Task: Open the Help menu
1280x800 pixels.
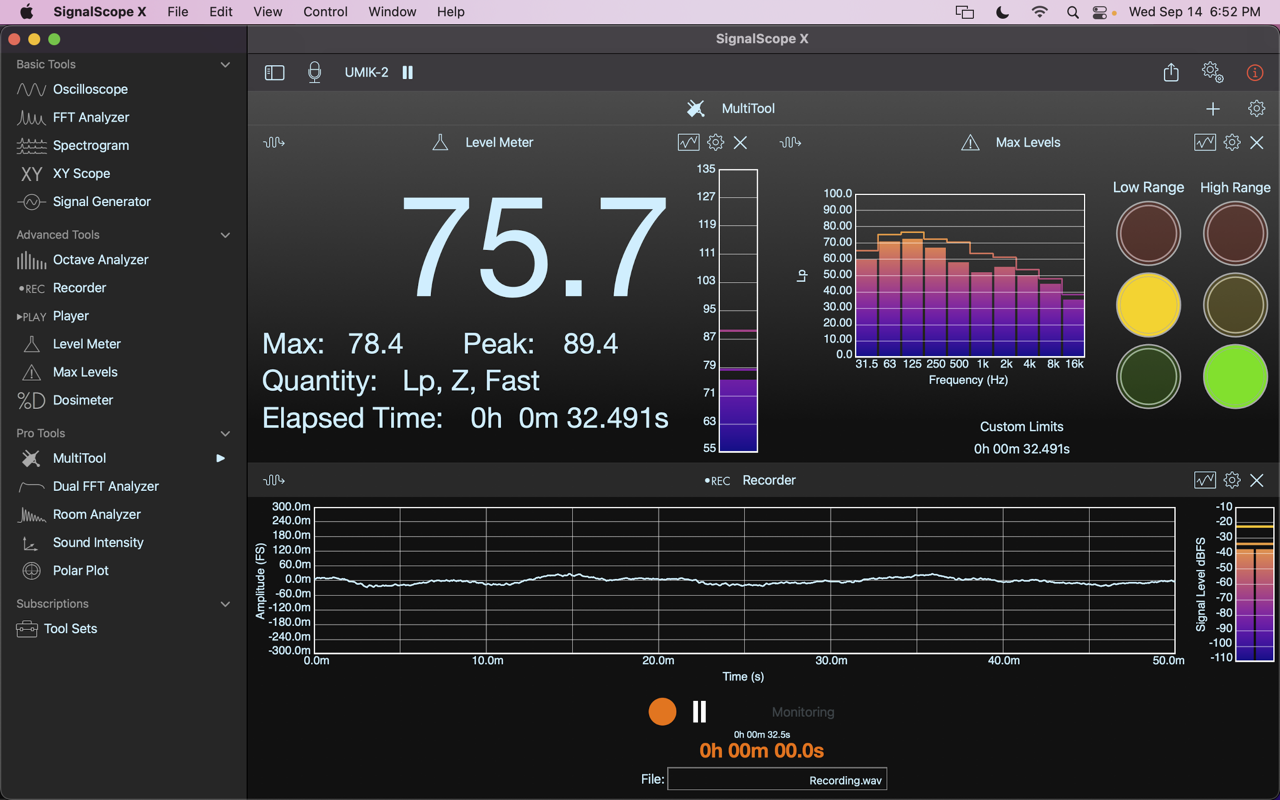Action: point(450,12)
